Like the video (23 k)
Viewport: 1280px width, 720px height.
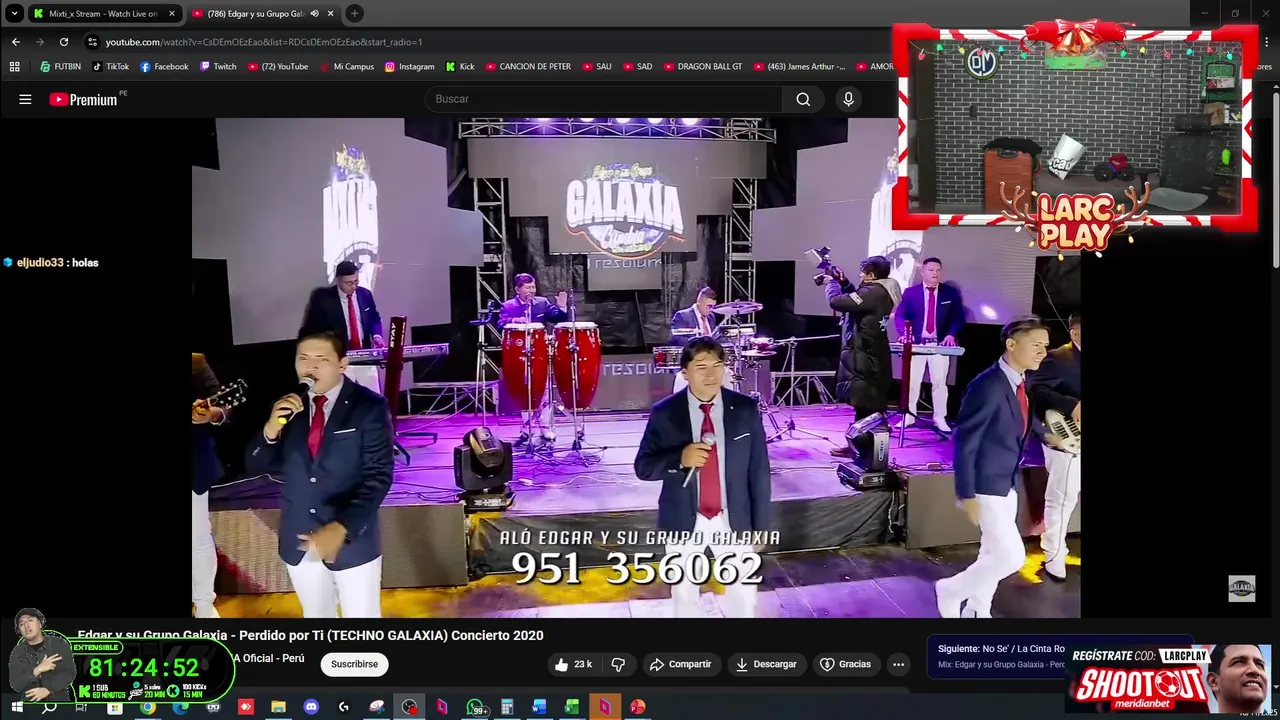click(573, 664)
